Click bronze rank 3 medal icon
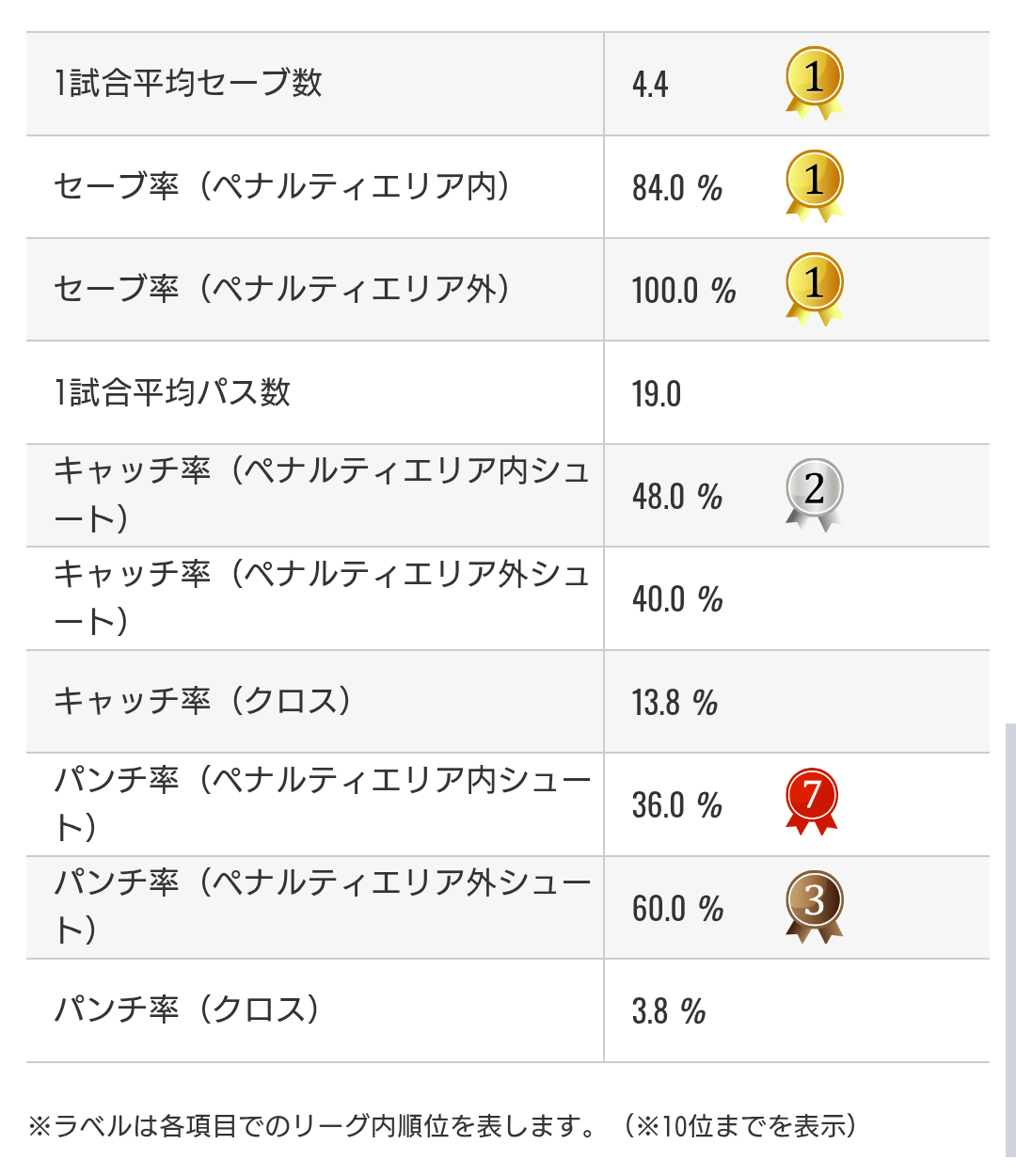 point(814,905)
